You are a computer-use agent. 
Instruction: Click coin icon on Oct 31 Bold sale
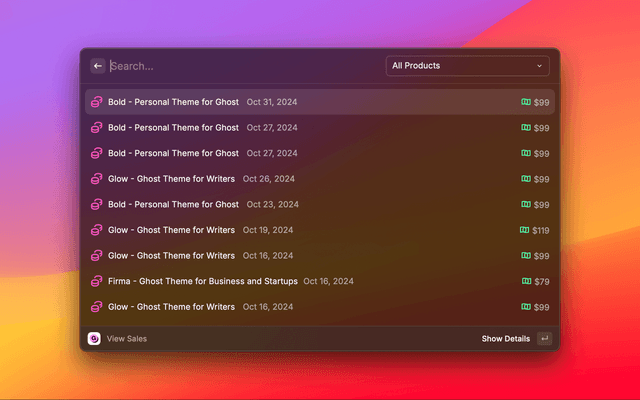pyautogui.click(x=97, y=102)
